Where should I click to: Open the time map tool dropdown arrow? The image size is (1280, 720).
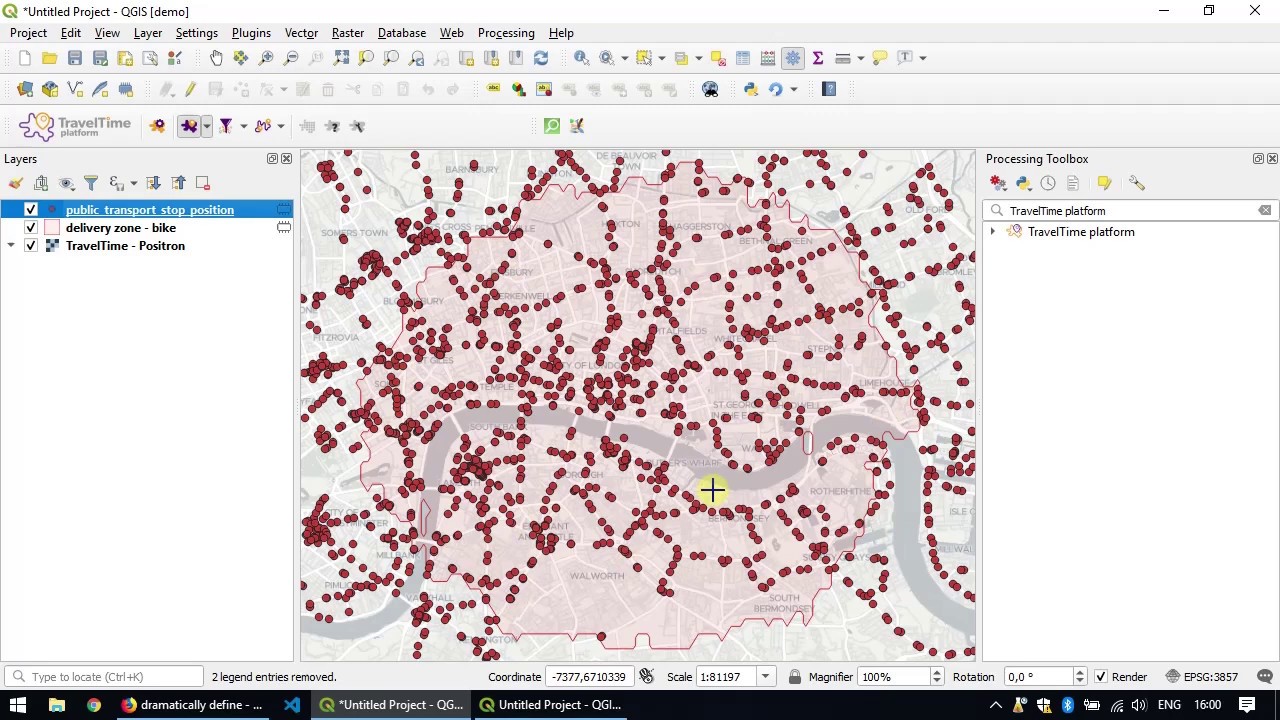coord(206,126)
